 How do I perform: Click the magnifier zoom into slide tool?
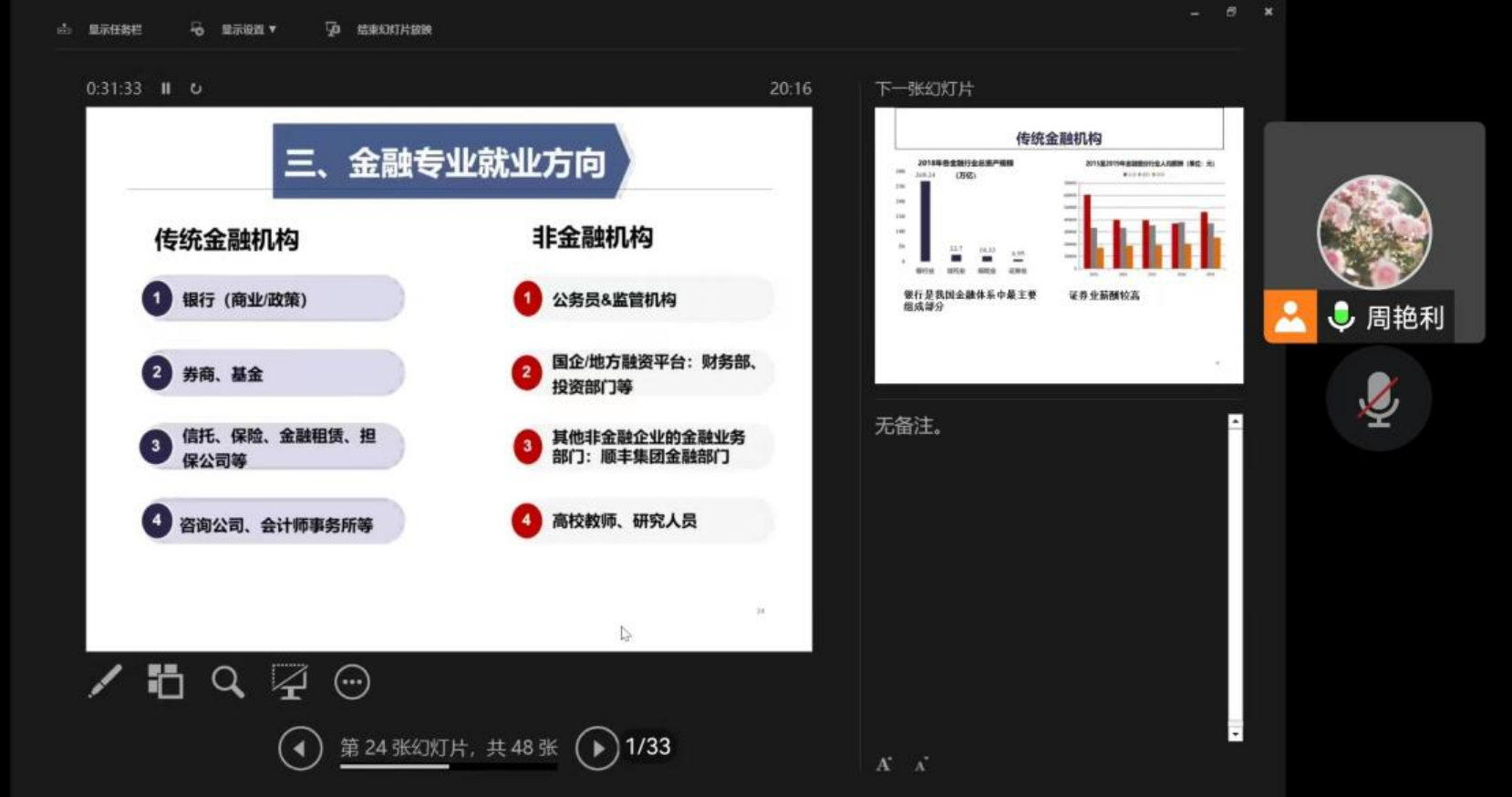[x=227, y=681]
